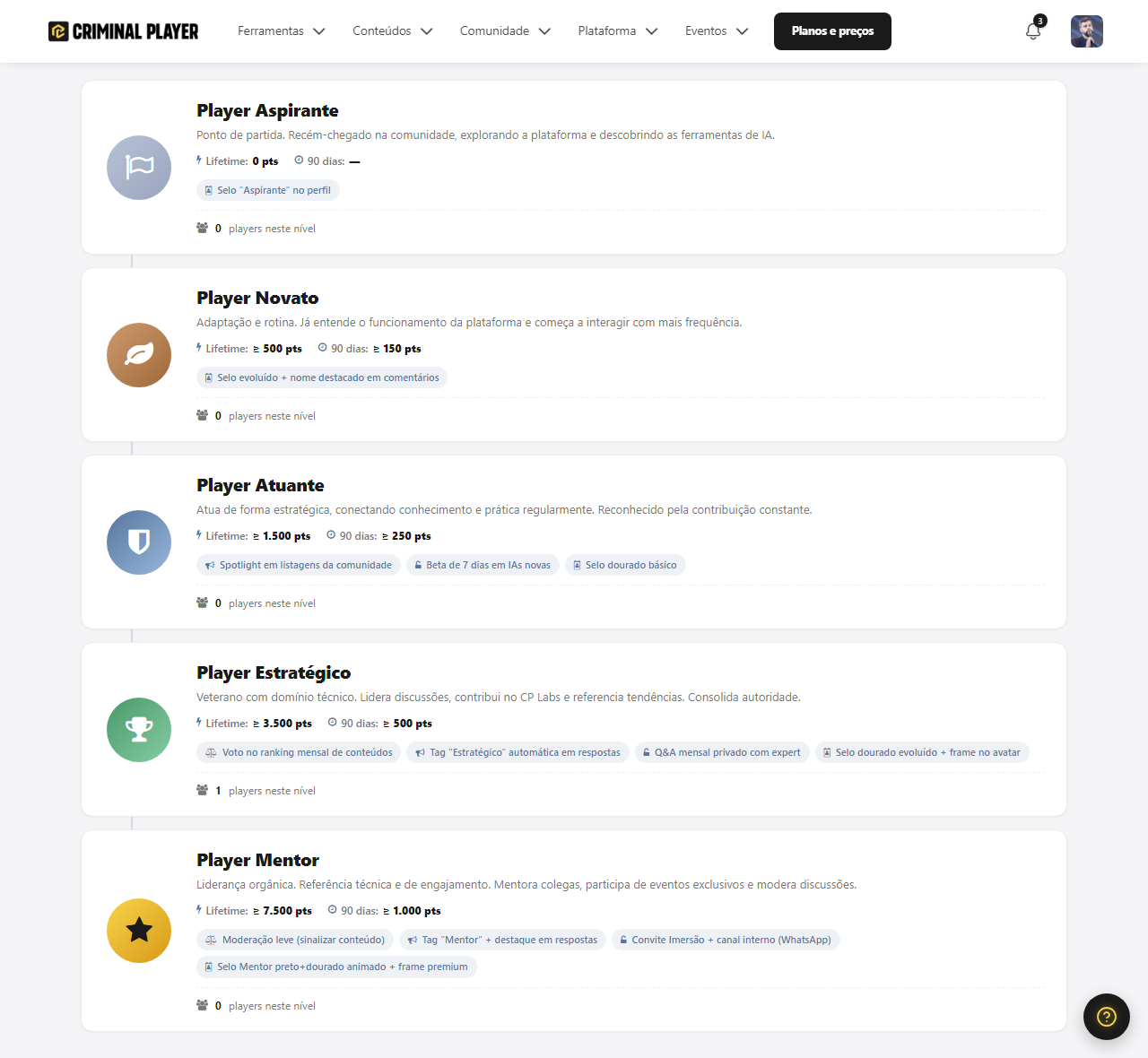This screenshot has width=1148, height=1058.
Task: Click the clock icon in Player Estratégico row
Action: coord(333,723)
